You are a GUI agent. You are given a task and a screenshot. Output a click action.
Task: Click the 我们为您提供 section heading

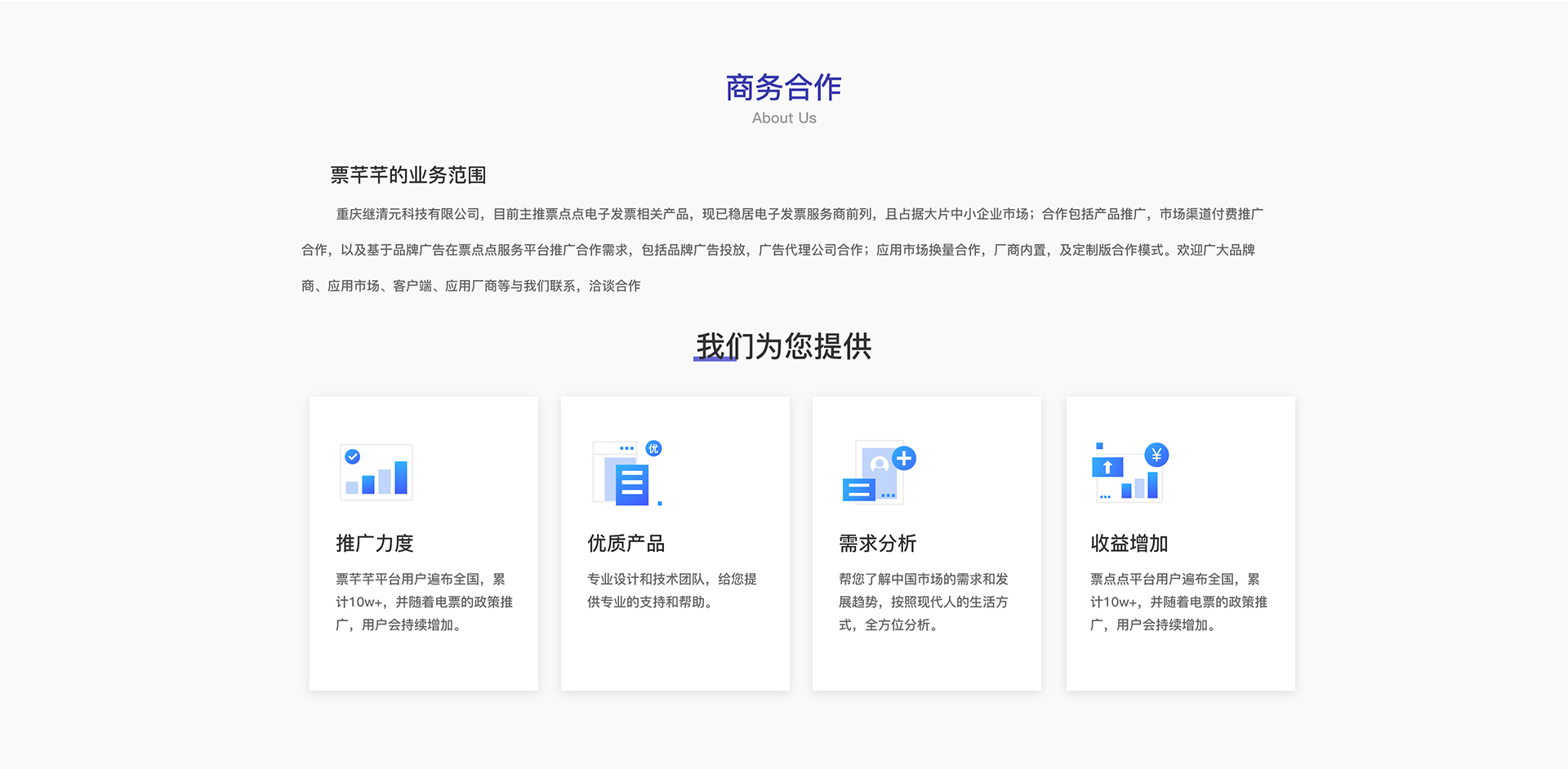coord(783,347)
